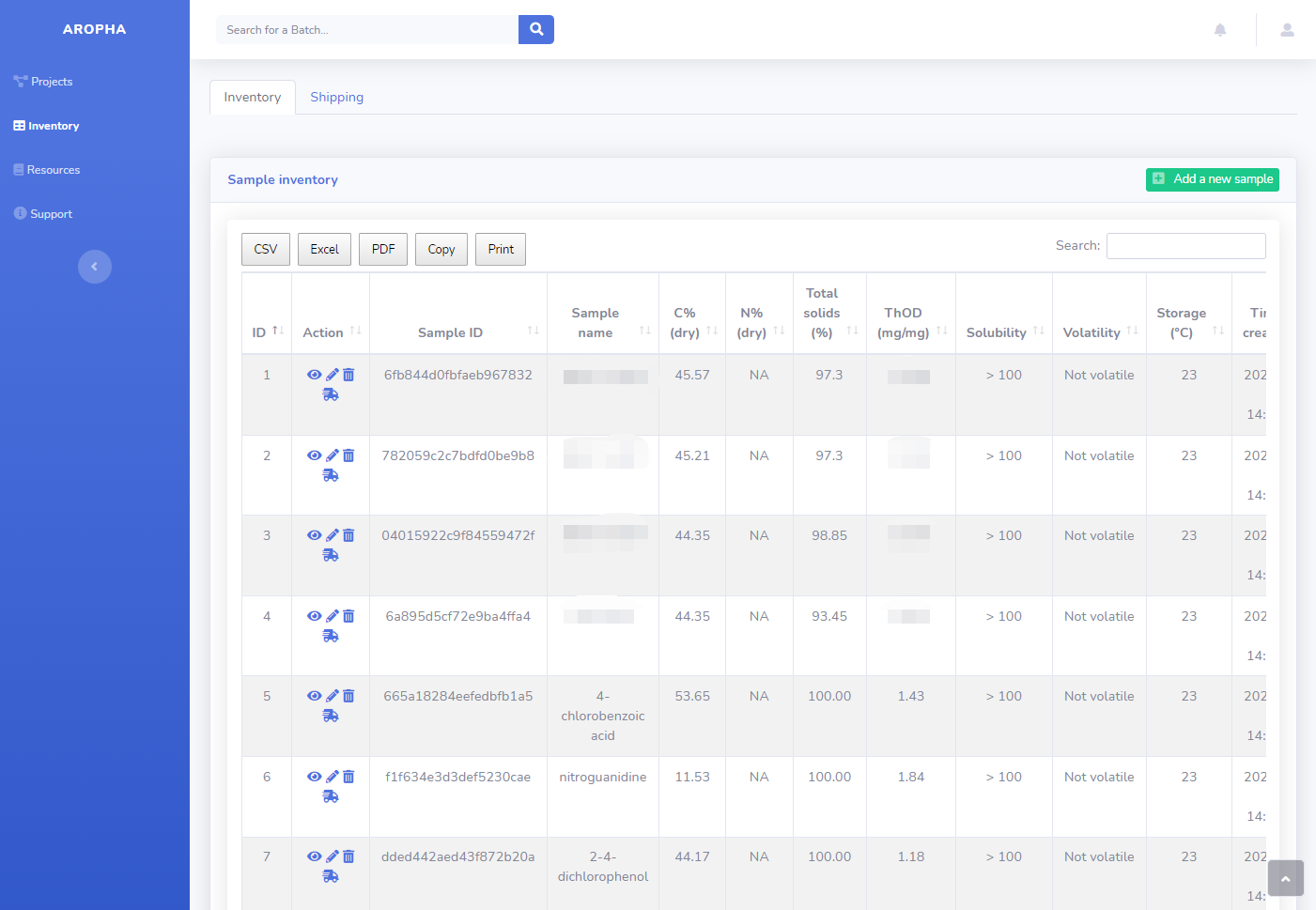Open the user account menu
The image size is (1316, 910).
(1286, 29)
